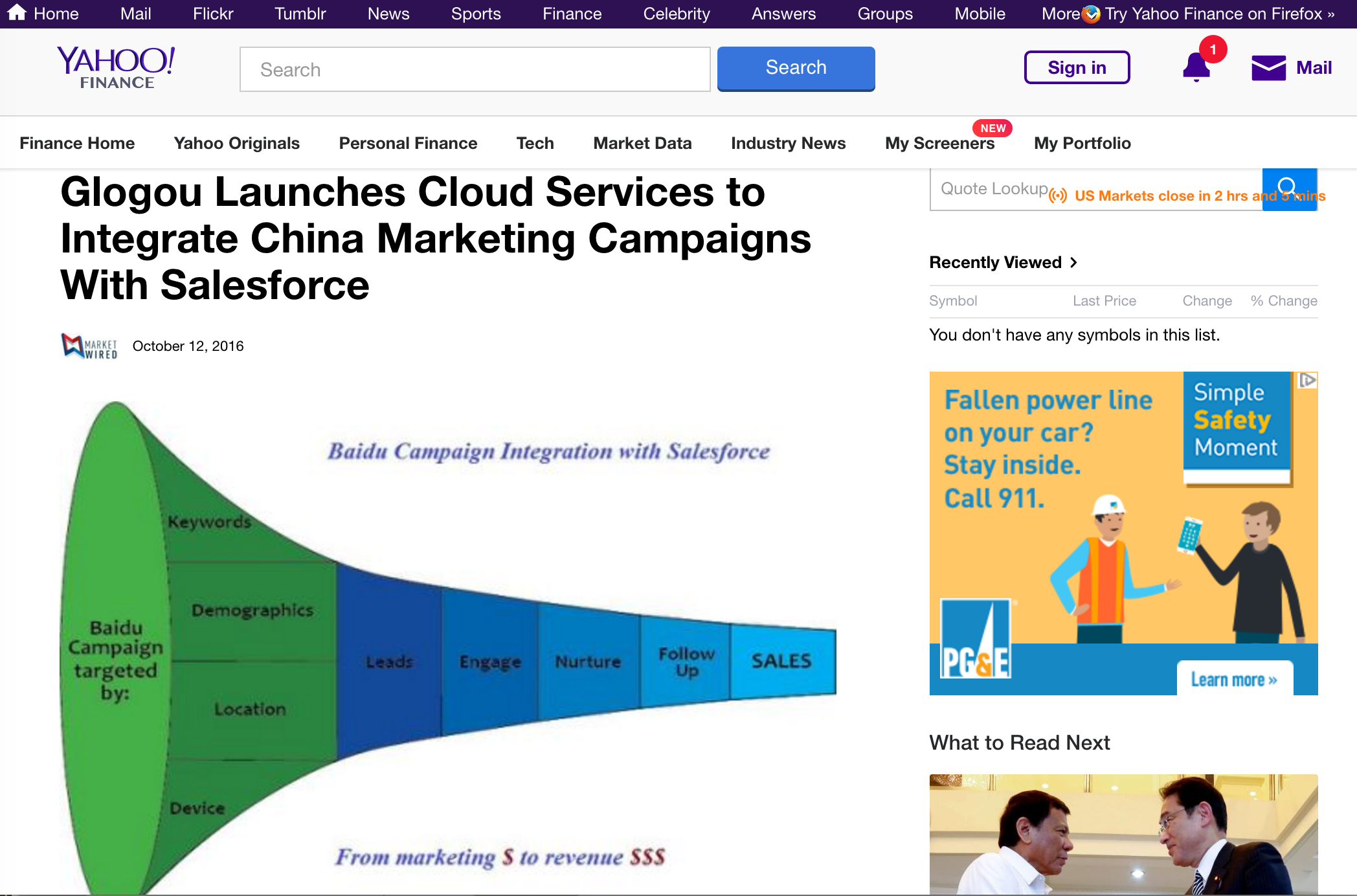This screenshot has height=896, width=1357.
Task: Click the AdChoices icon on ad
Action: click(x=1308, y=380)
